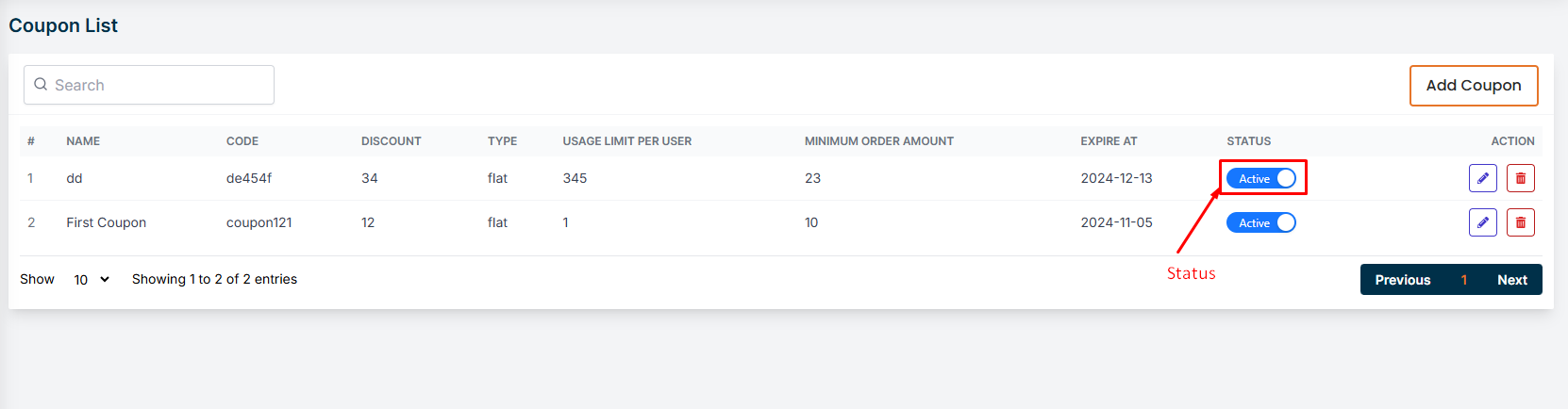Edit the 'dd' coupon using pencil icon

[x=1482, y=178]
